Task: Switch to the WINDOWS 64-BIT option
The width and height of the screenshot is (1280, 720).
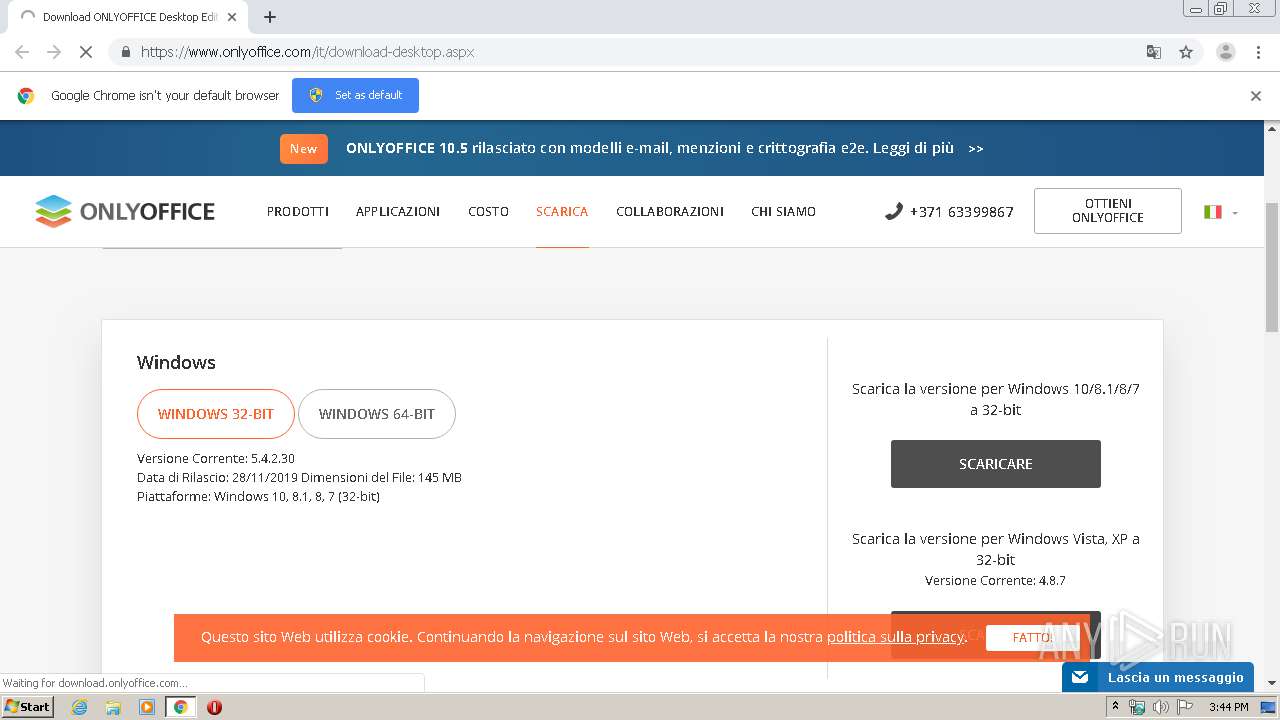Action: click(x=377, y=414)
